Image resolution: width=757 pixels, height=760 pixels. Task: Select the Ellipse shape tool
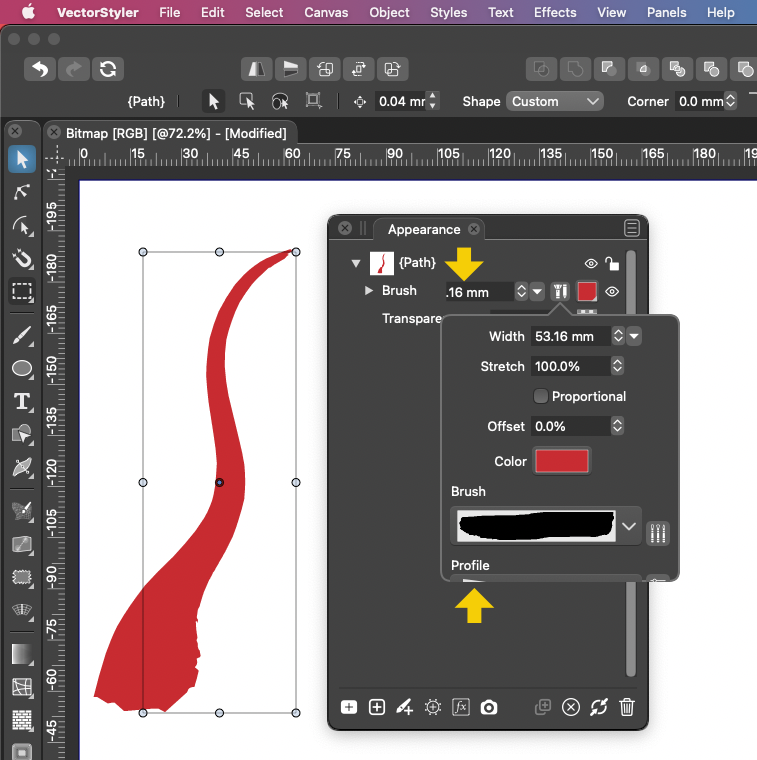[x=21, y=369]
